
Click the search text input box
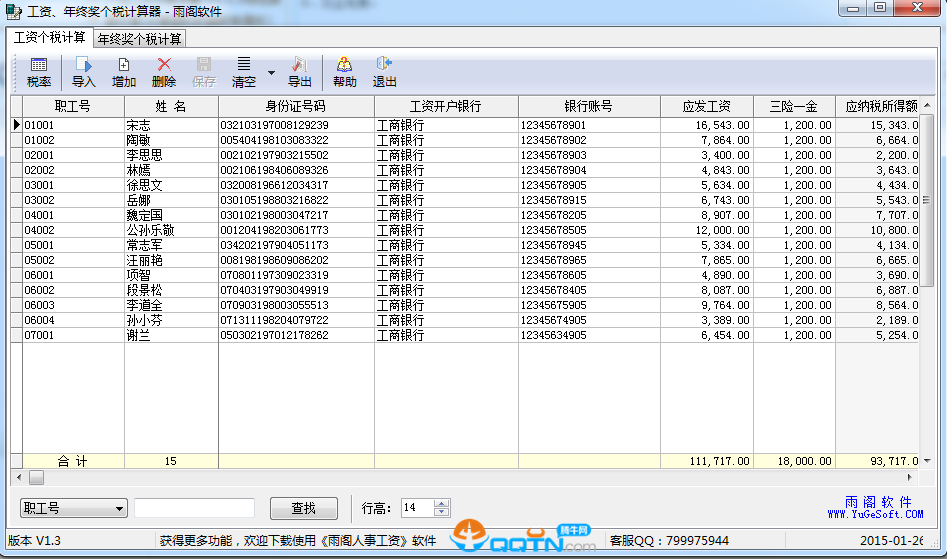tap(194, 508)
